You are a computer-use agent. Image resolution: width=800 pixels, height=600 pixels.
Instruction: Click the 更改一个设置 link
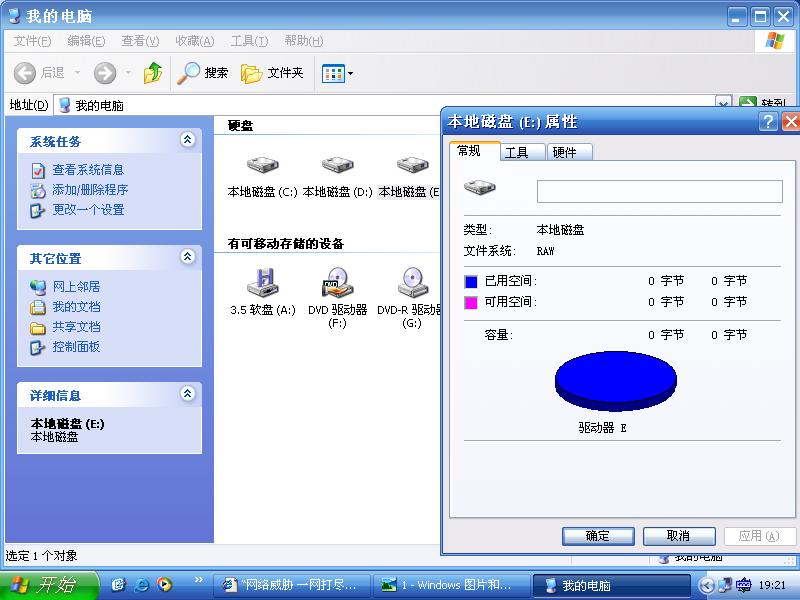tap(88, 210)
